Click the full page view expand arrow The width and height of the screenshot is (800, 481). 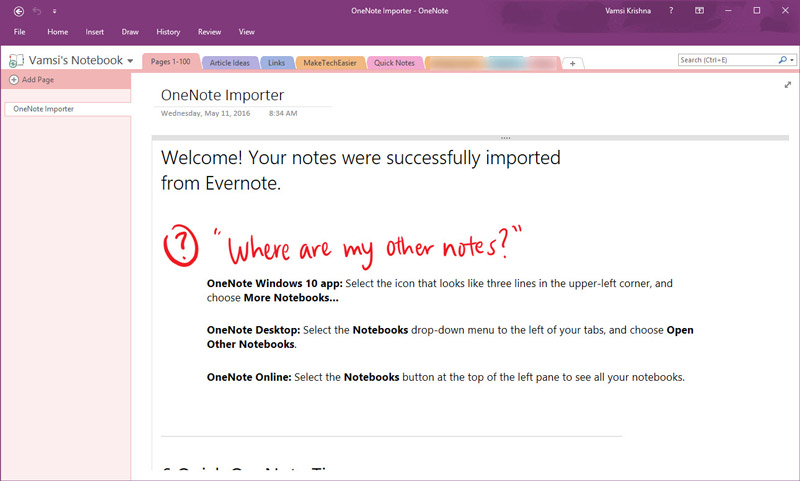788,85
